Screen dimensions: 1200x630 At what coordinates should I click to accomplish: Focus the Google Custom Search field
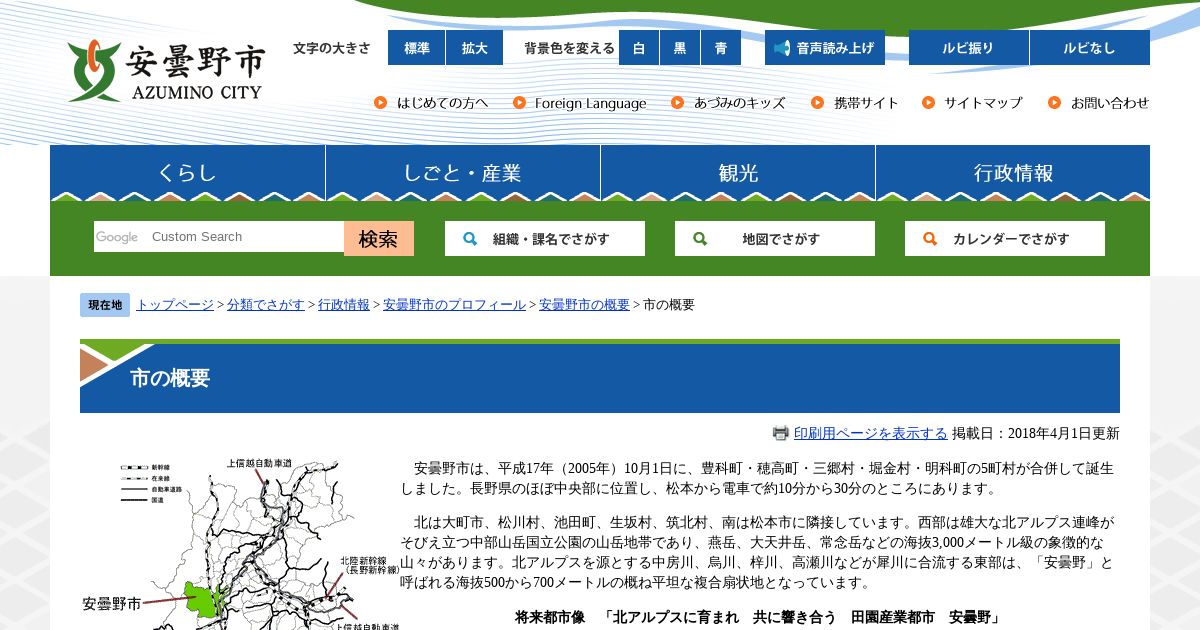219,237
